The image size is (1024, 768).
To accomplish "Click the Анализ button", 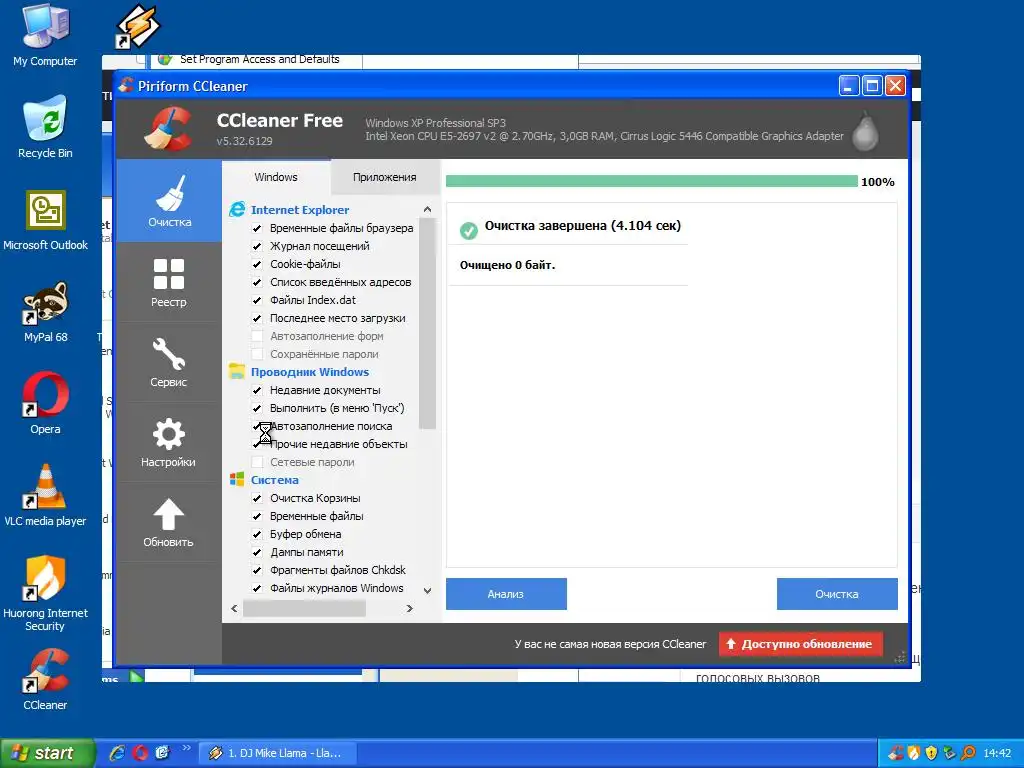I will [506, 594].
